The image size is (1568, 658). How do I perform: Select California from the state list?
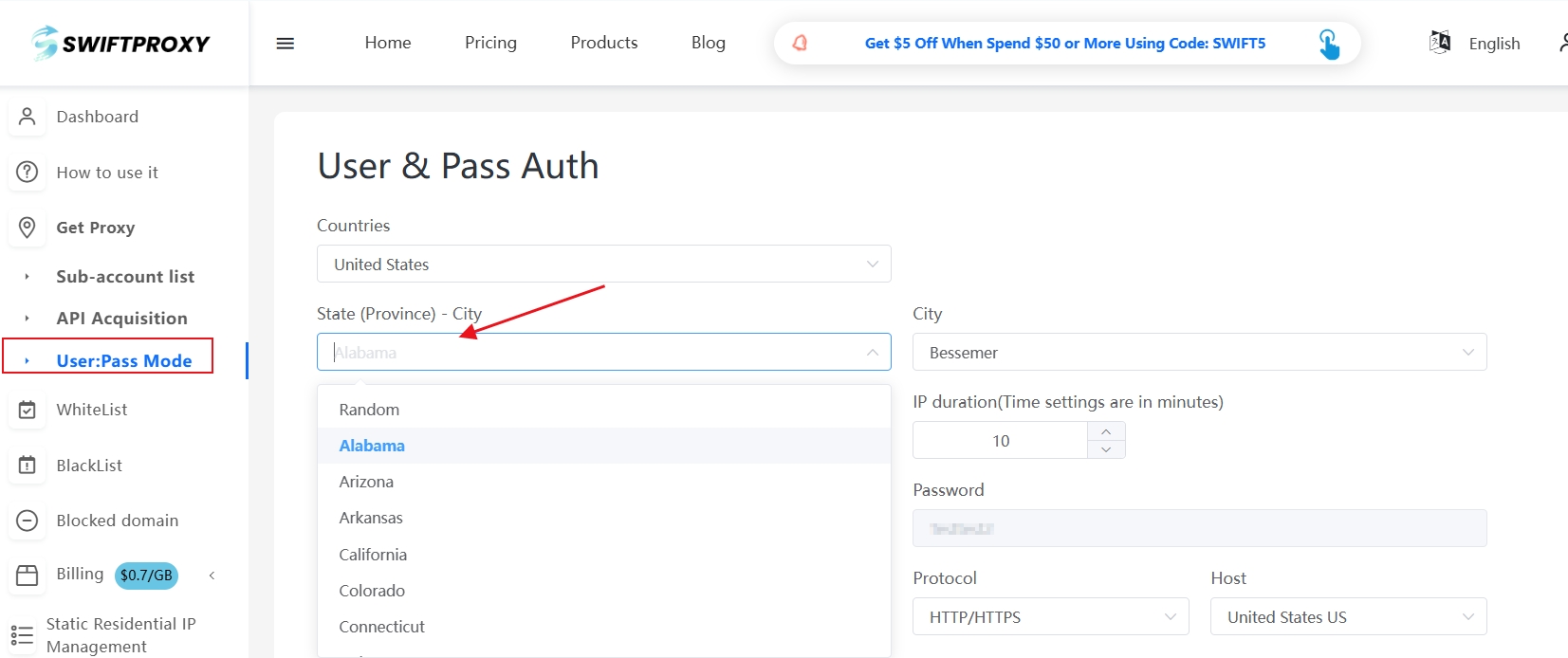point(373,555)
